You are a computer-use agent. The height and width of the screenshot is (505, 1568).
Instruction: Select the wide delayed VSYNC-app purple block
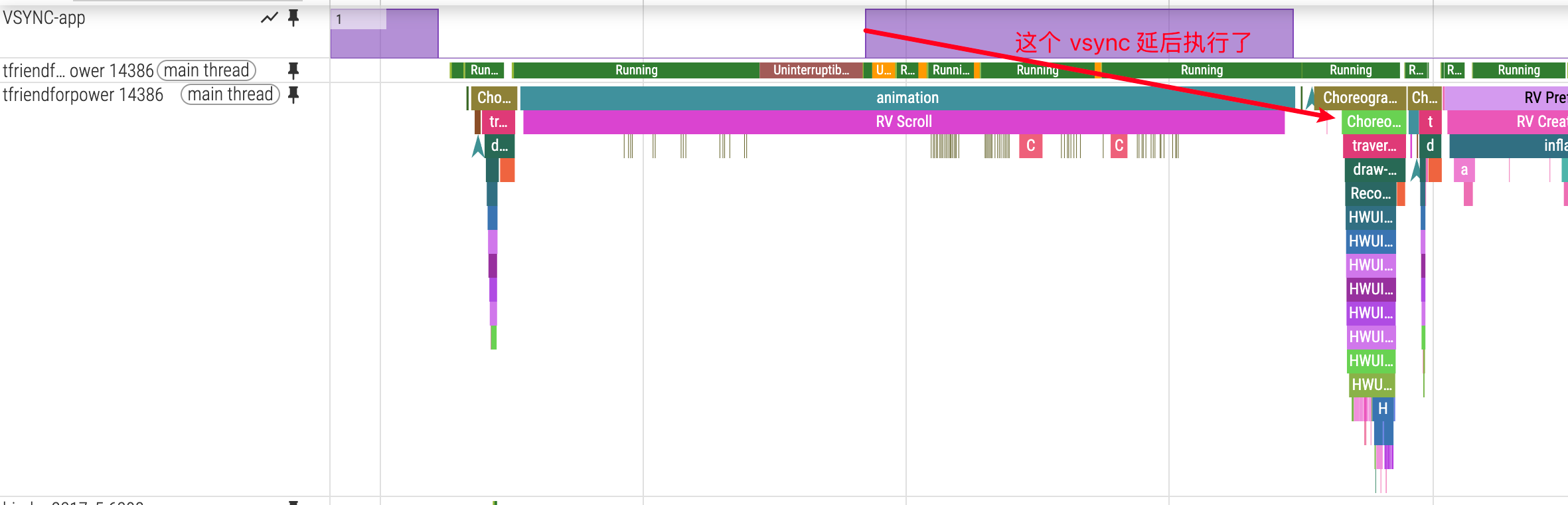click(1079, 33)
